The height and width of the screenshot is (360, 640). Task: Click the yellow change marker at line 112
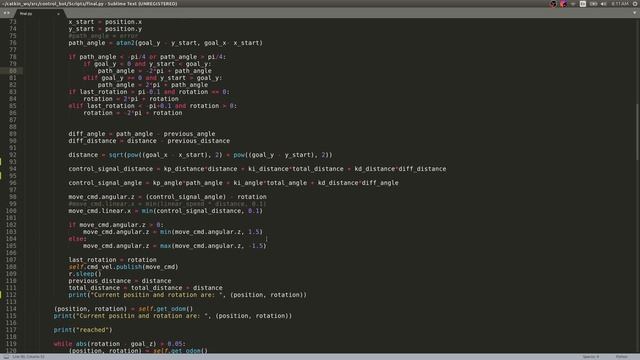(1, 295)
